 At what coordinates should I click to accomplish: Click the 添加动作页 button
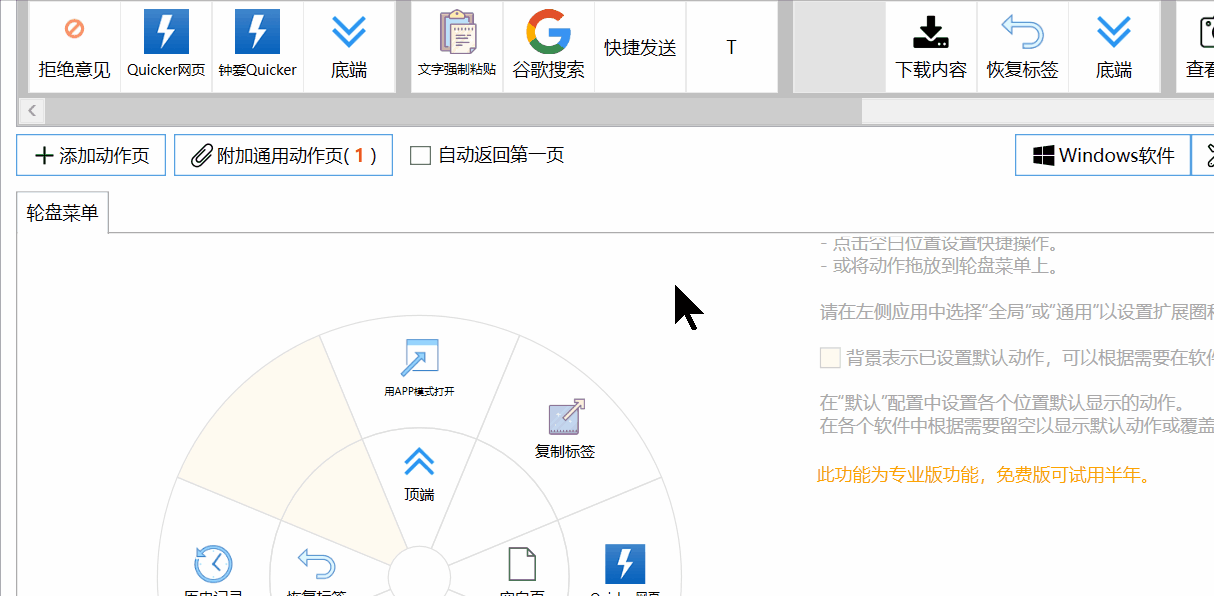(x=91, y=155)
